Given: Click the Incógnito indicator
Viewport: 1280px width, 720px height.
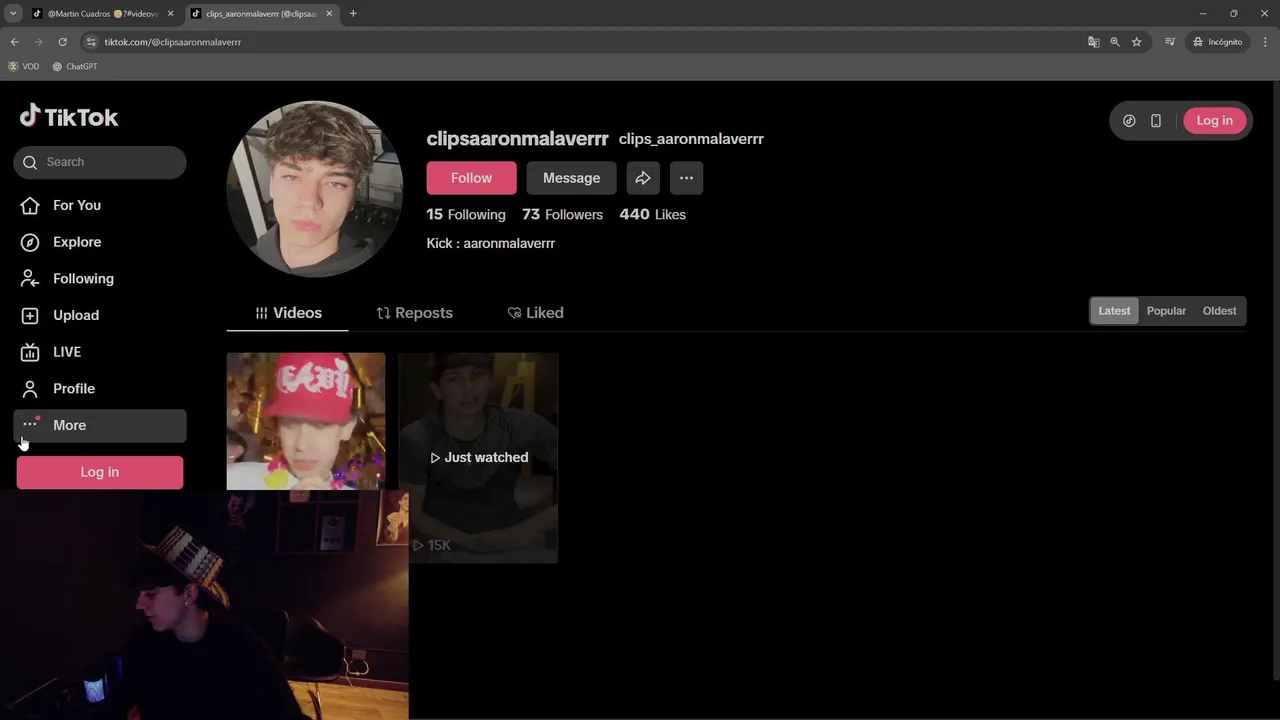Looking at the screenshot, I should (x=1217, y=42).
